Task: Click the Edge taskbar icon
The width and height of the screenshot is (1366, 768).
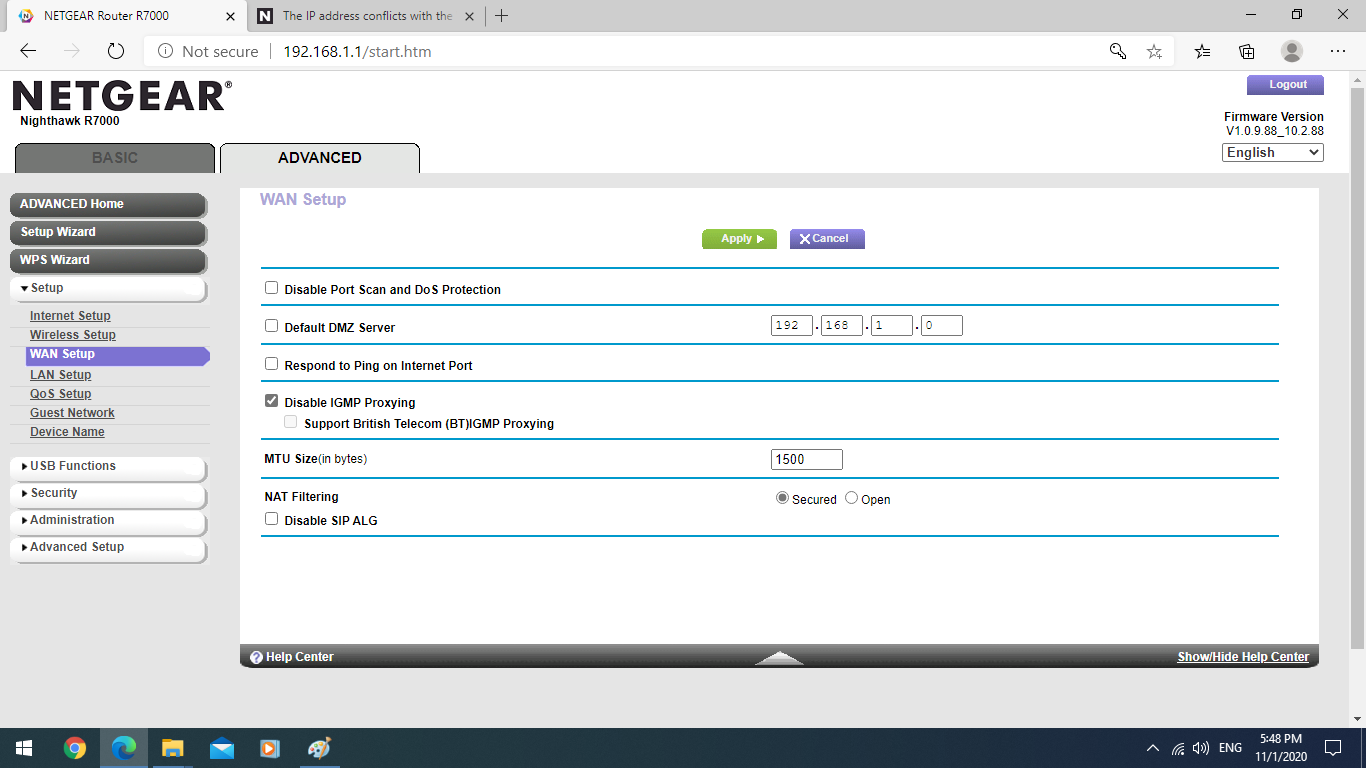Action: tap(124, 747)
